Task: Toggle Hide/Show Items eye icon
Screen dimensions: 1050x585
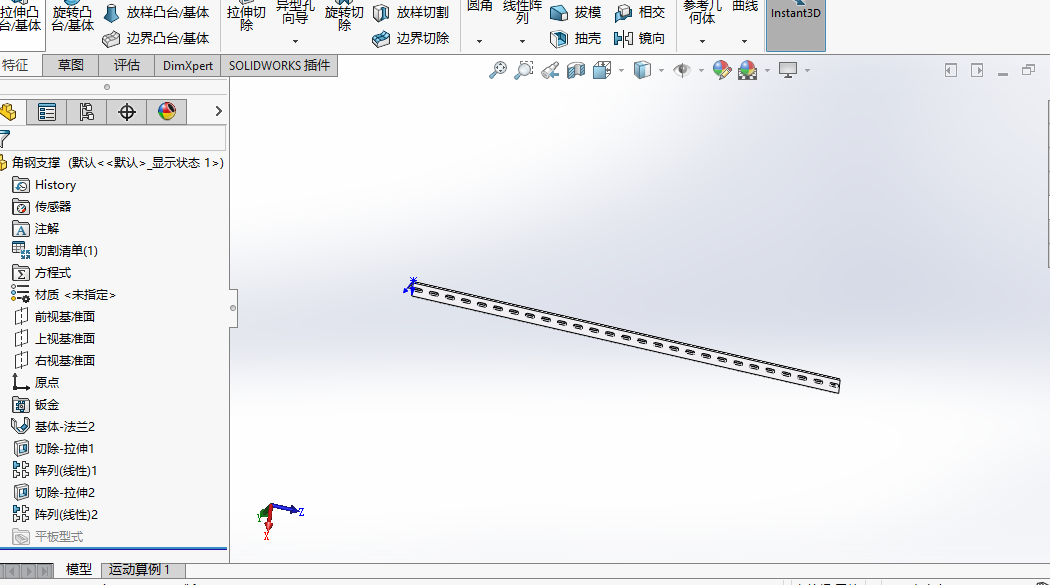Action: (682, 70)
